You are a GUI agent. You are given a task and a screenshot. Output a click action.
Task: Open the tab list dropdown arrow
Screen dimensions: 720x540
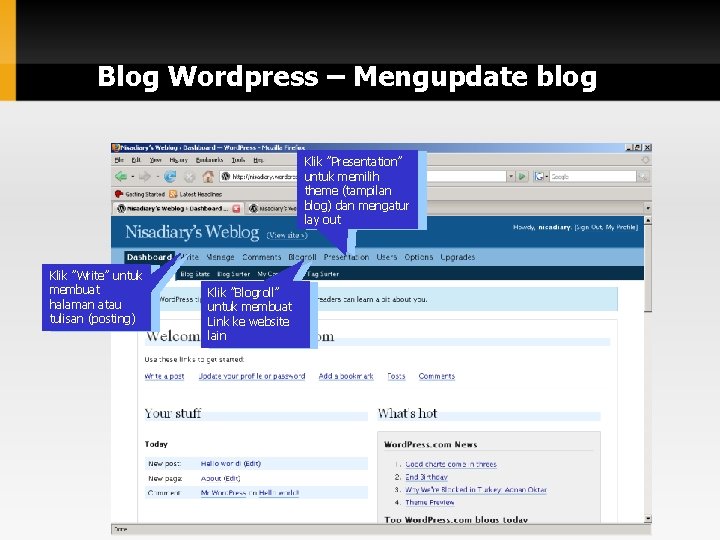click(x=647, y=208)
